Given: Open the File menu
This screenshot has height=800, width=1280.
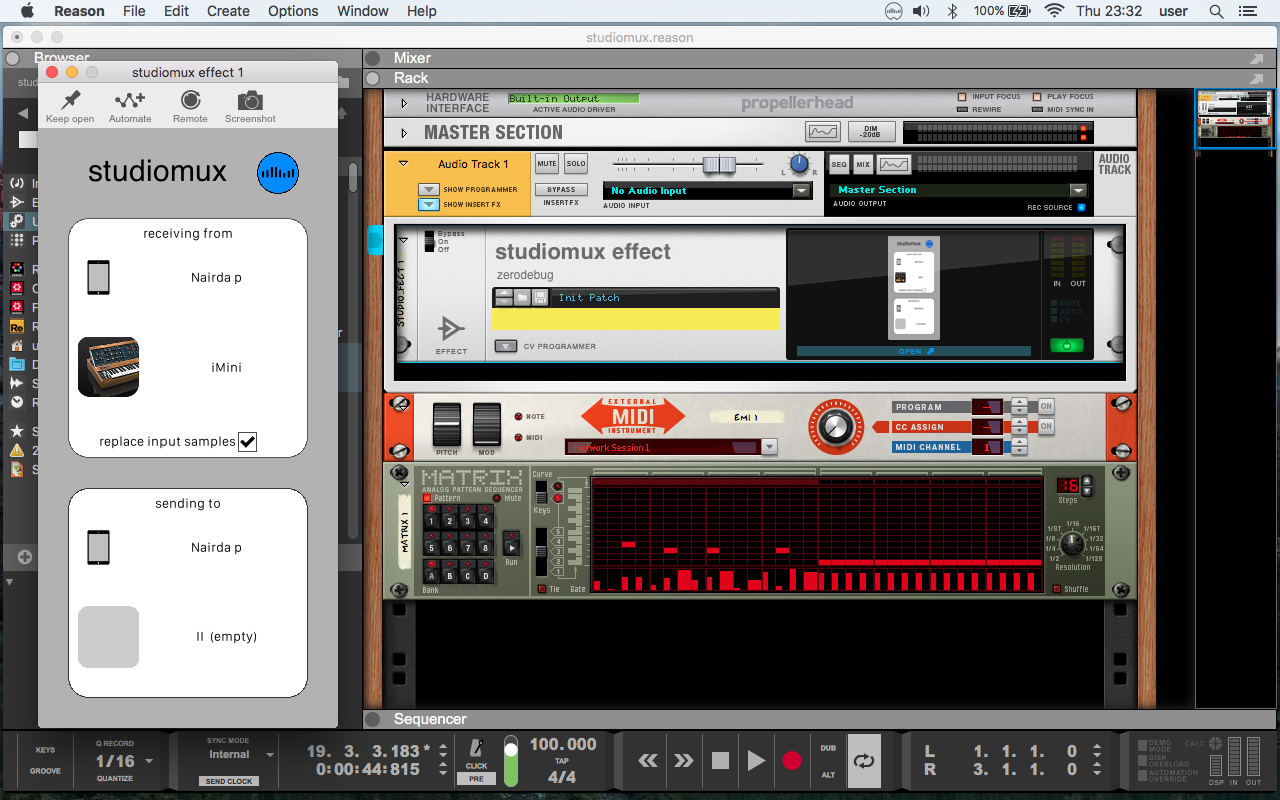Looking at the screenshot, I should coord(134,11).
